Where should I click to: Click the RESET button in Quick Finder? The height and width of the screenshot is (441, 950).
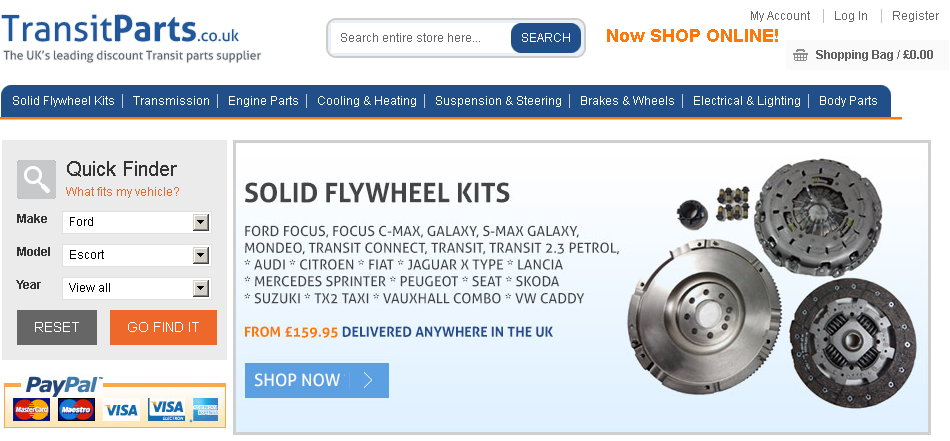coord(57,328)
